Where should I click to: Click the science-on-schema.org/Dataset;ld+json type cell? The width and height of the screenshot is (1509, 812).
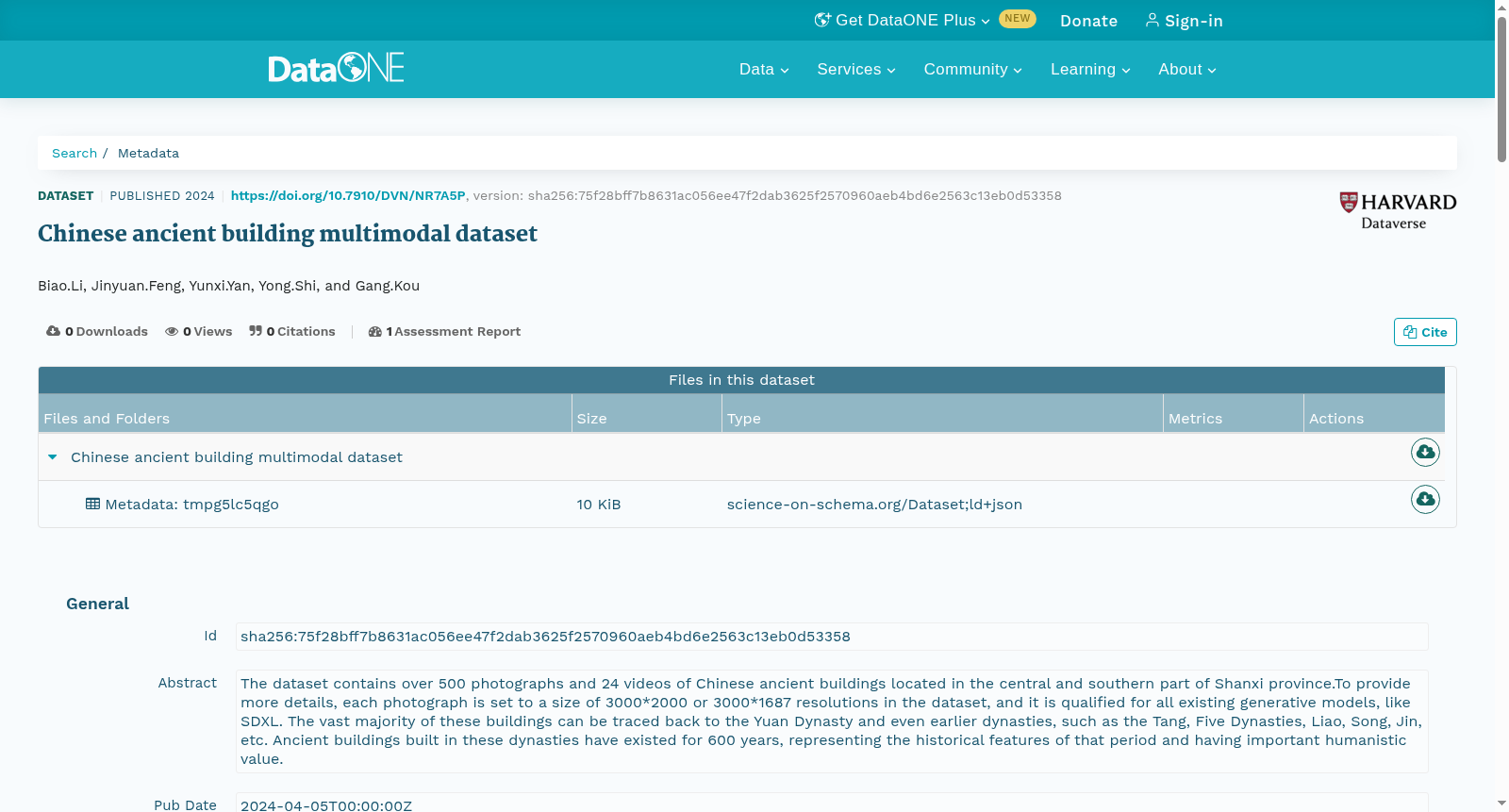point(874,505)
